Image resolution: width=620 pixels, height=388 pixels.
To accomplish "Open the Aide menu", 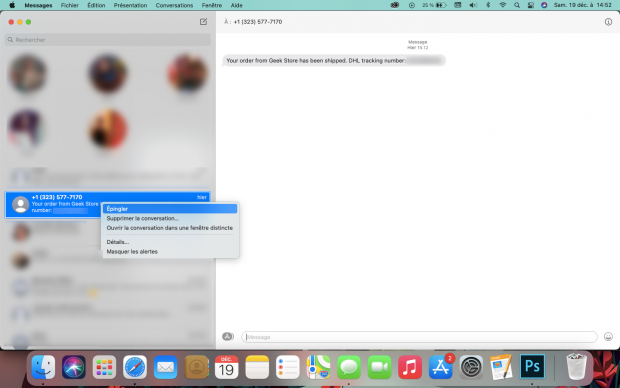I will 236,5.
